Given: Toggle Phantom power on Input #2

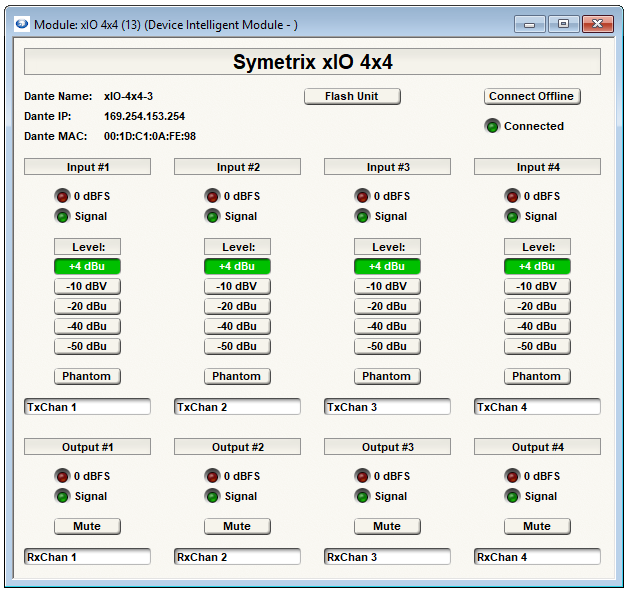Looking at the screenshot, I should [237, 376].
